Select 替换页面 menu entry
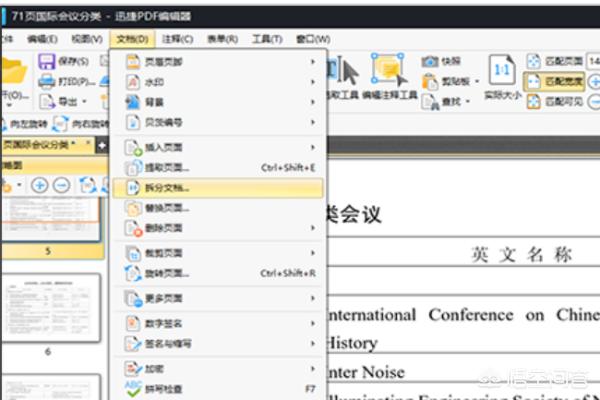 coord(218,208)
